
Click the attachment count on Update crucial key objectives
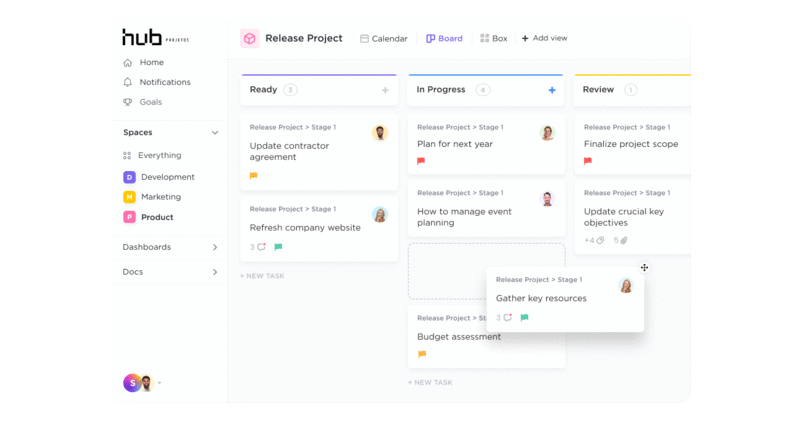point(620,240)
